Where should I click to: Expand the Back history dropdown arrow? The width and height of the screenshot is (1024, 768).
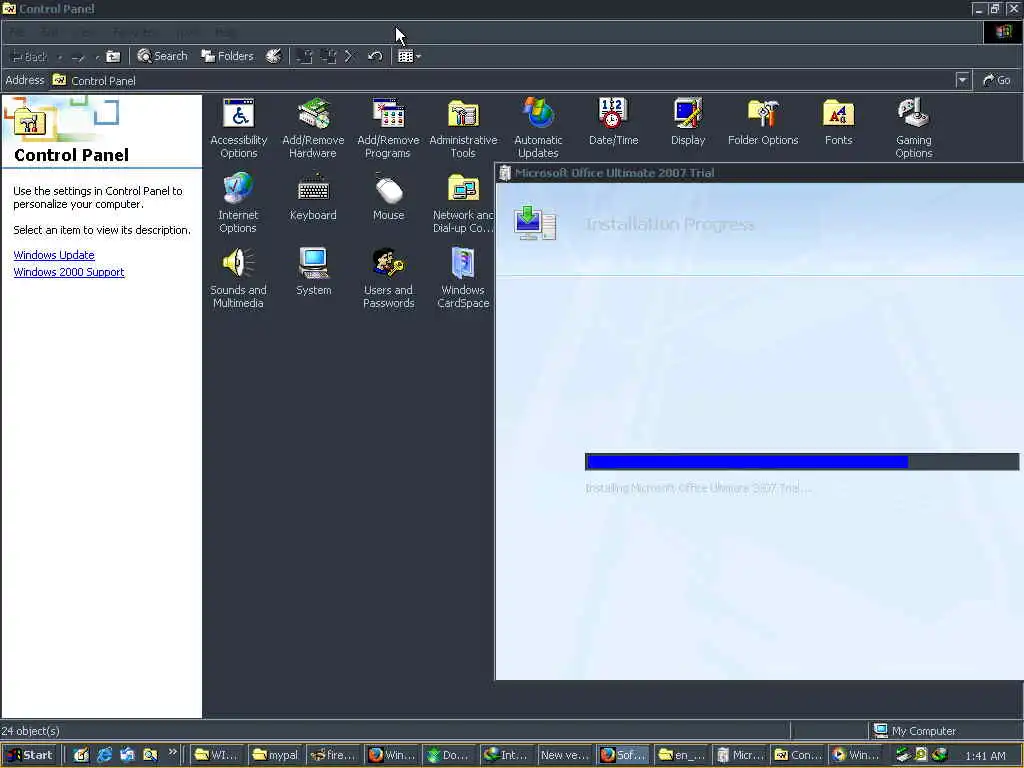pyautogui.click(x=59, y=57)
